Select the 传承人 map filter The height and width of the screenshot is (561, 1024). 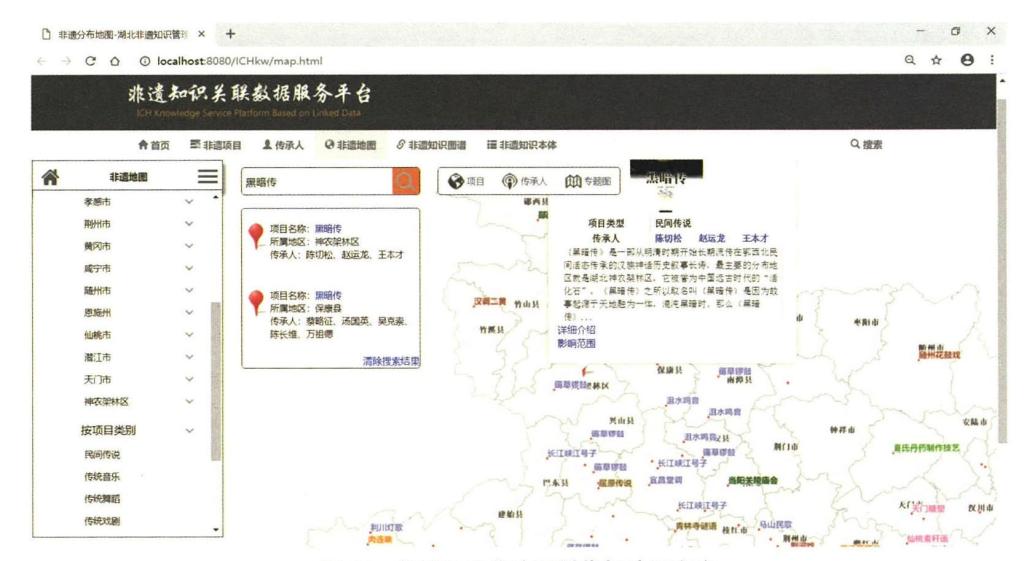pyautogui.click(x=524, y=182)
